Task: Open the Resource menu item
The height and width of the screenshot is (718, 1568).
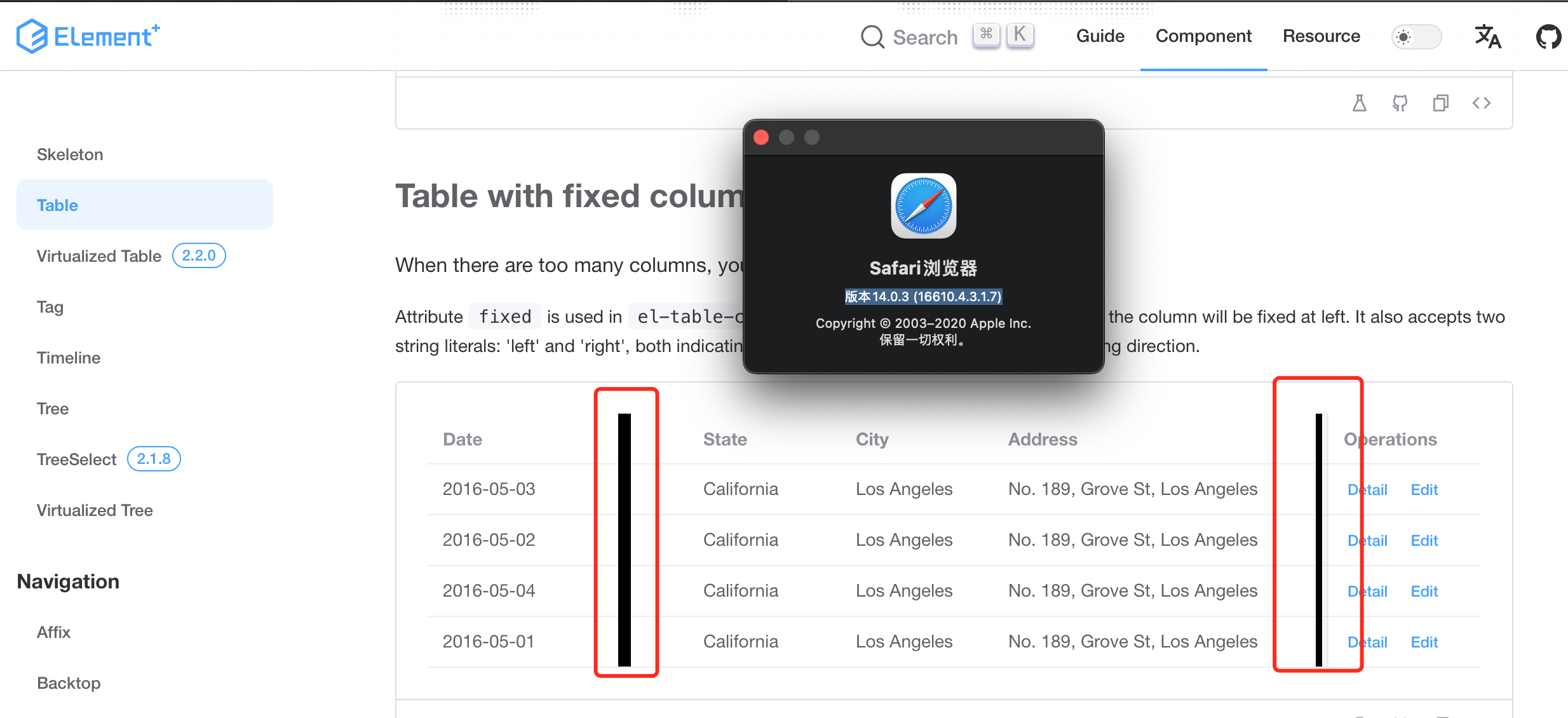Action: [1321, 36]
